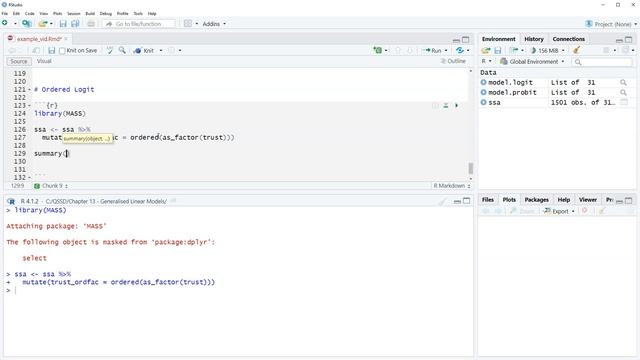
Task: Click the Create a project icon
Action: click(x=27, y=24)
